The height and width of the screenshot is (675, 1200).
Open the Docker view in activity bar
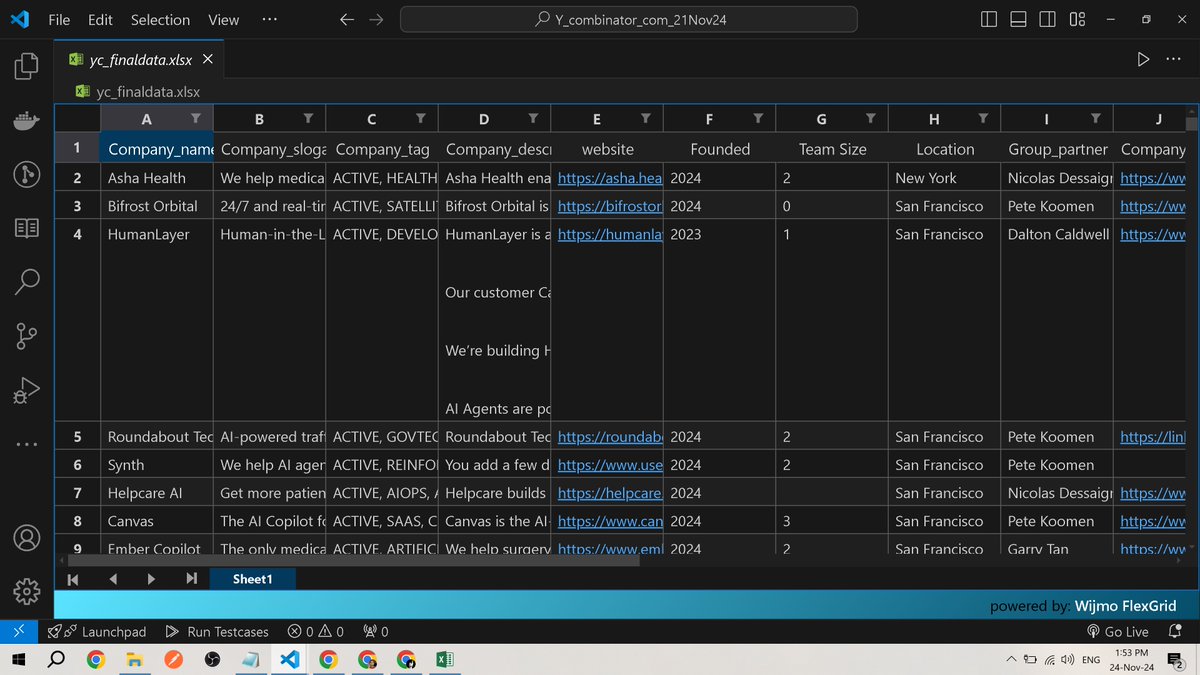coord(26,121)
